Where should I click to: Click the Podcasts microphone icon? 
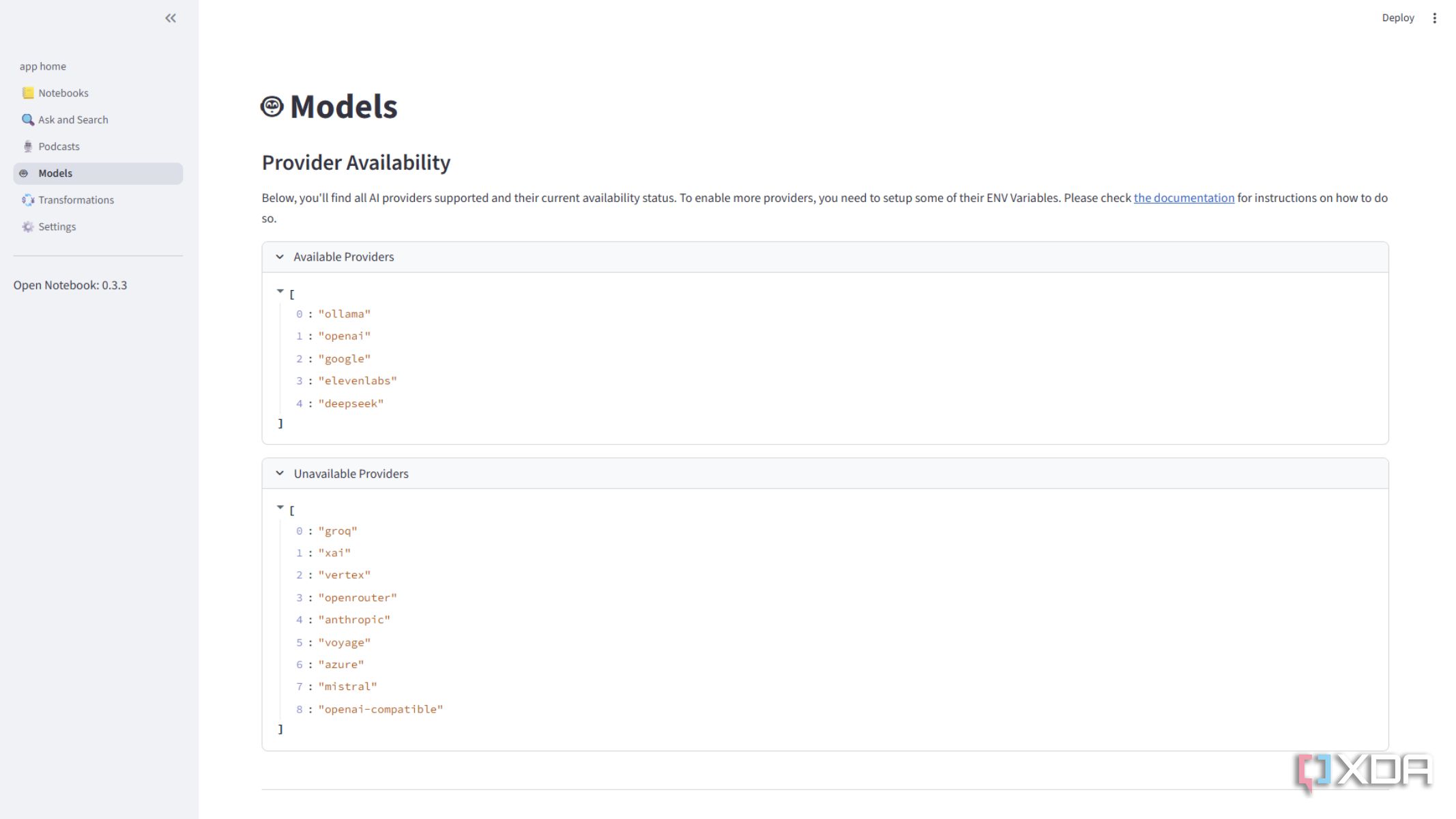coord(28,146)
